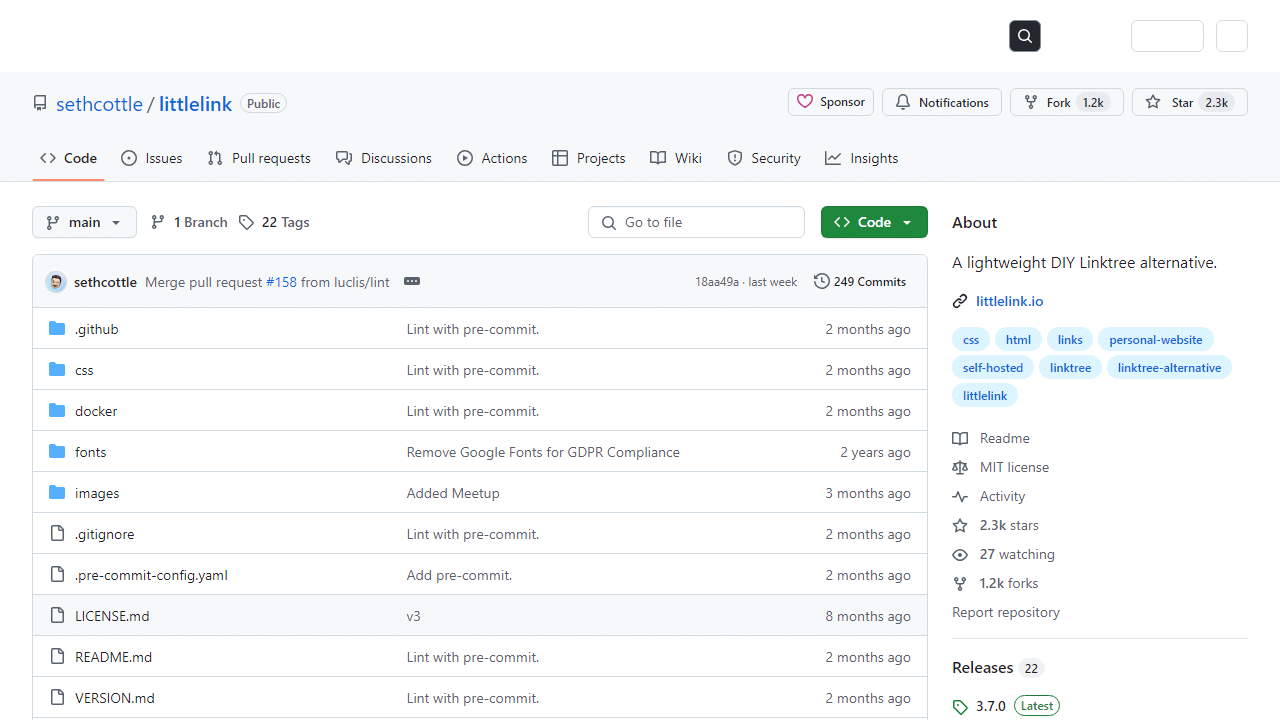
Task: Open the .github folder
Action: pos(97,329)
